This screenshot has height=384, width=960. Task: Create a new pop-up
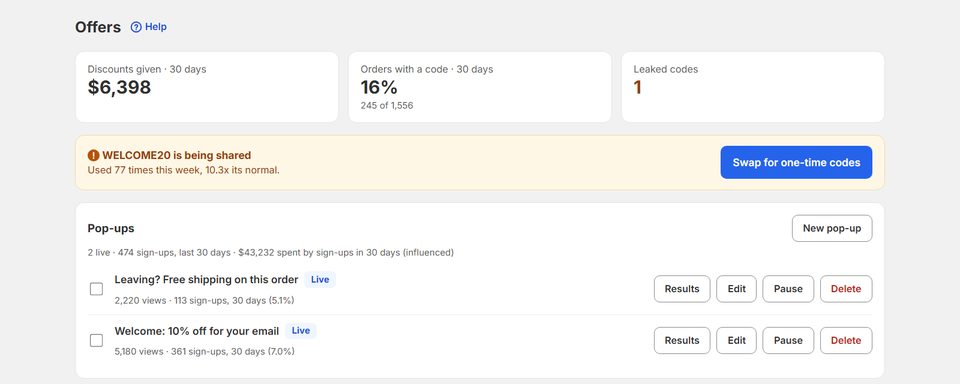(x=831, y=228)
